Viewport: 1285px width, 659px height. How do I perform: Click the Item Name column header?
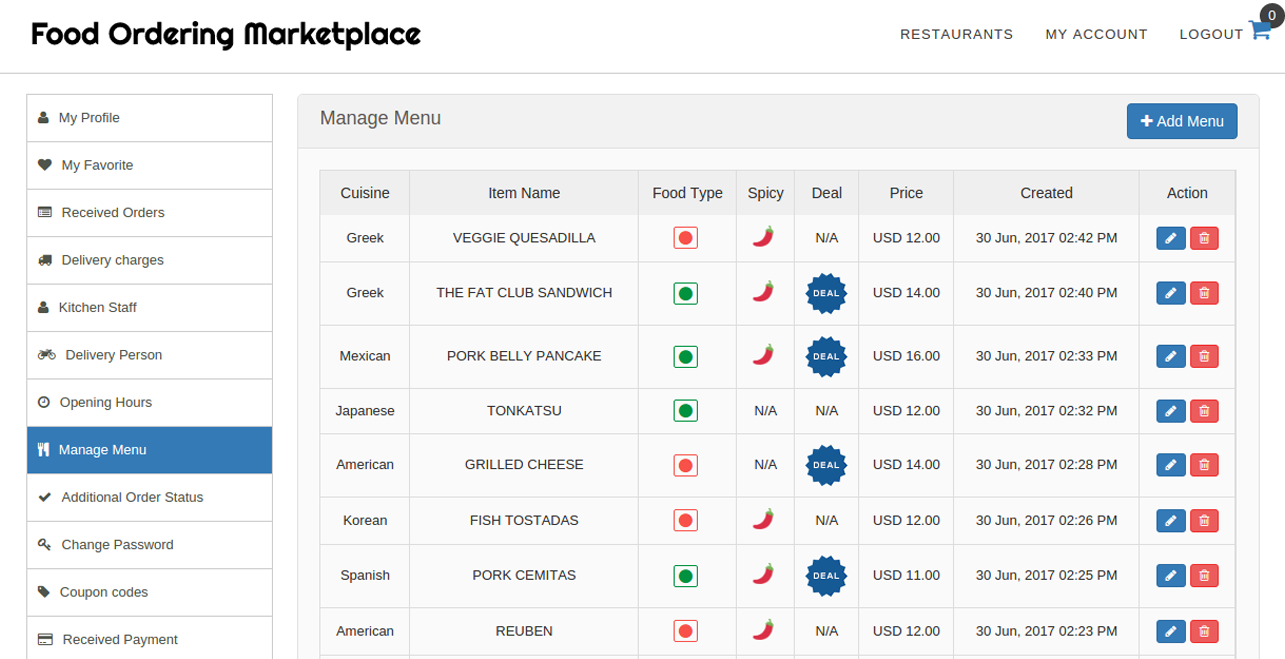(524, 193)
